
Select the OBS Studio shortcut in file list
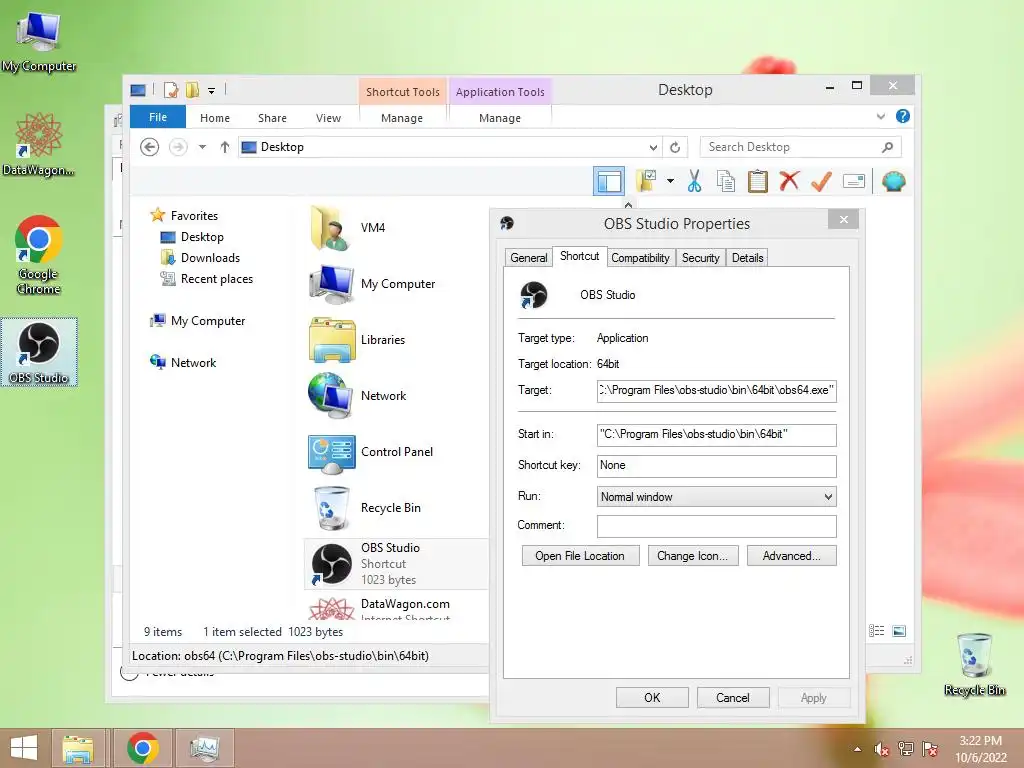396,564
